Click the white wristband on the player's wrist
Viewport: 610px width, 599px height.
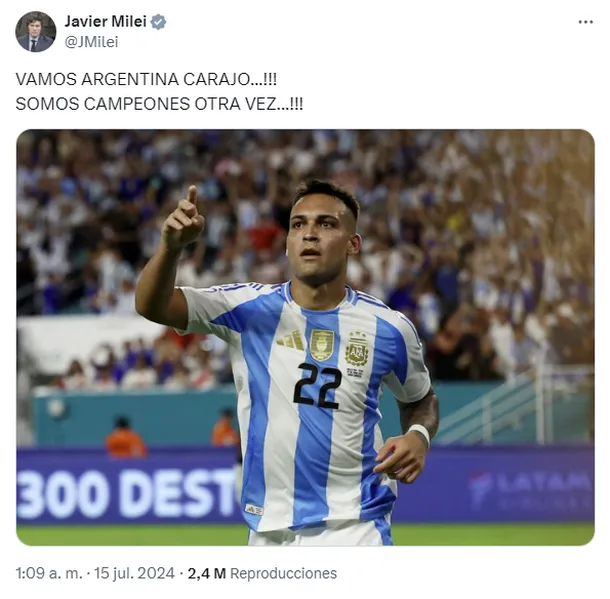(421, 433)
